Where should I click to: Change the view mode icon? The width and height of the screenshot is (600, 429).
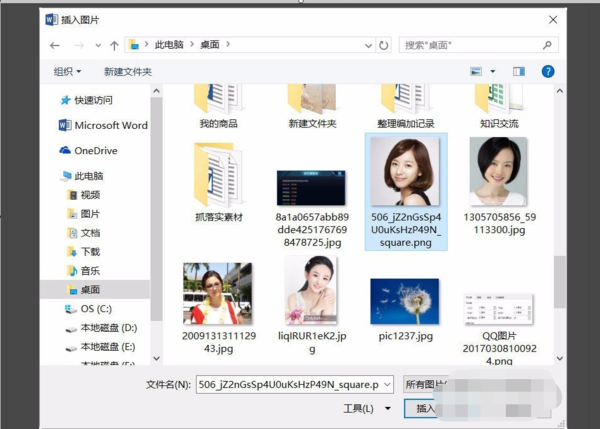tap(476, 71)
